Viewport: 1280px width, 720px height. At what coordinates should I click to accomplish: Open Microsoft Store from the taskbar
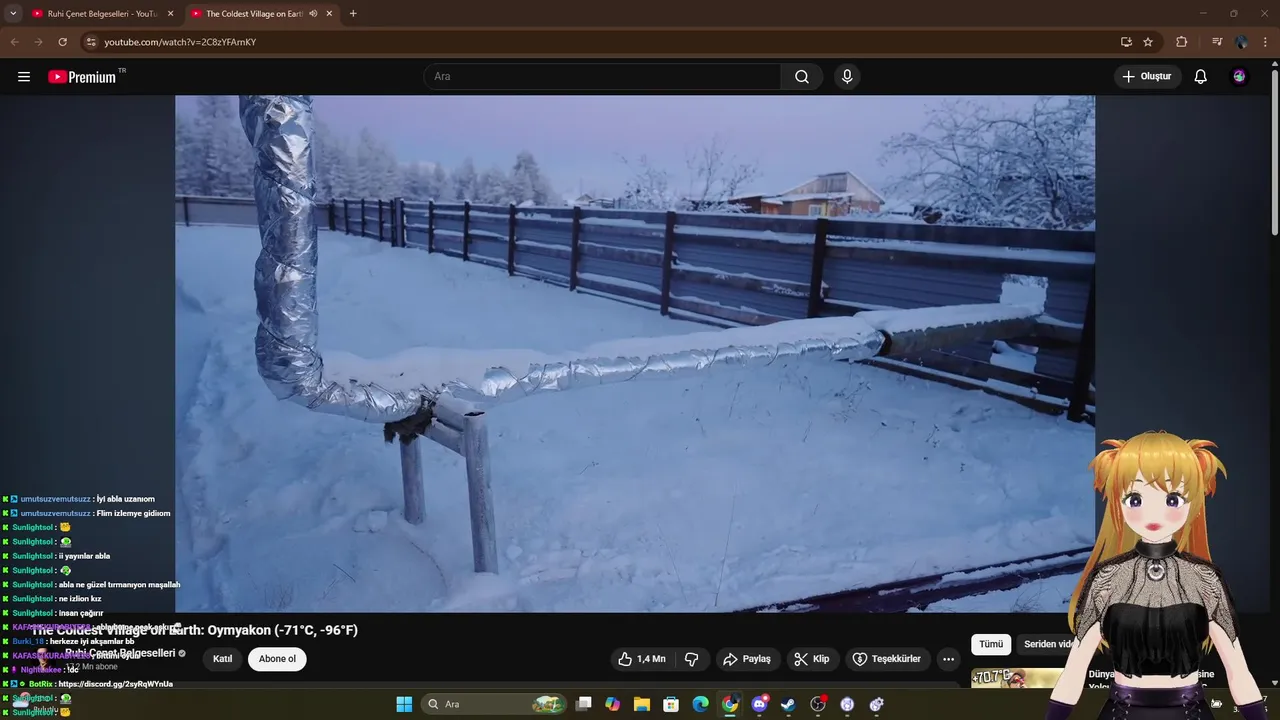[671, 704]
